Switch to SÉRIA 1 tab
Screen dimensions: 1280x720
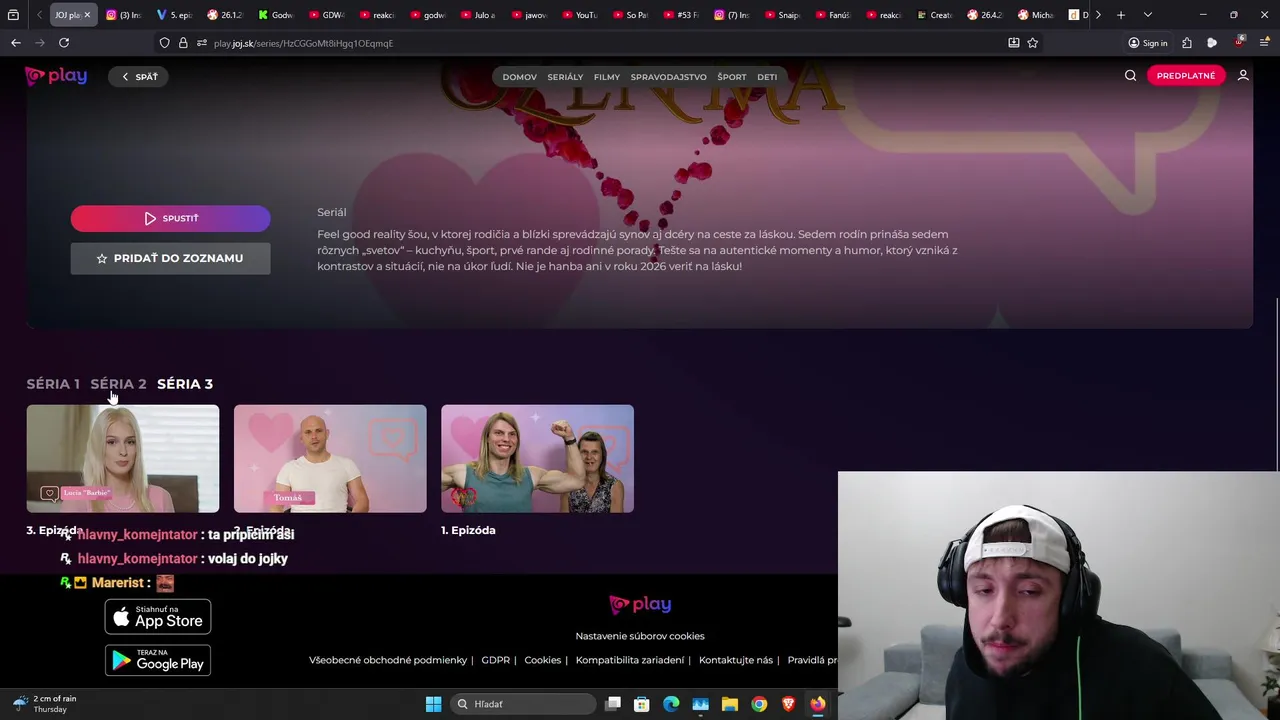click(53, 384)
